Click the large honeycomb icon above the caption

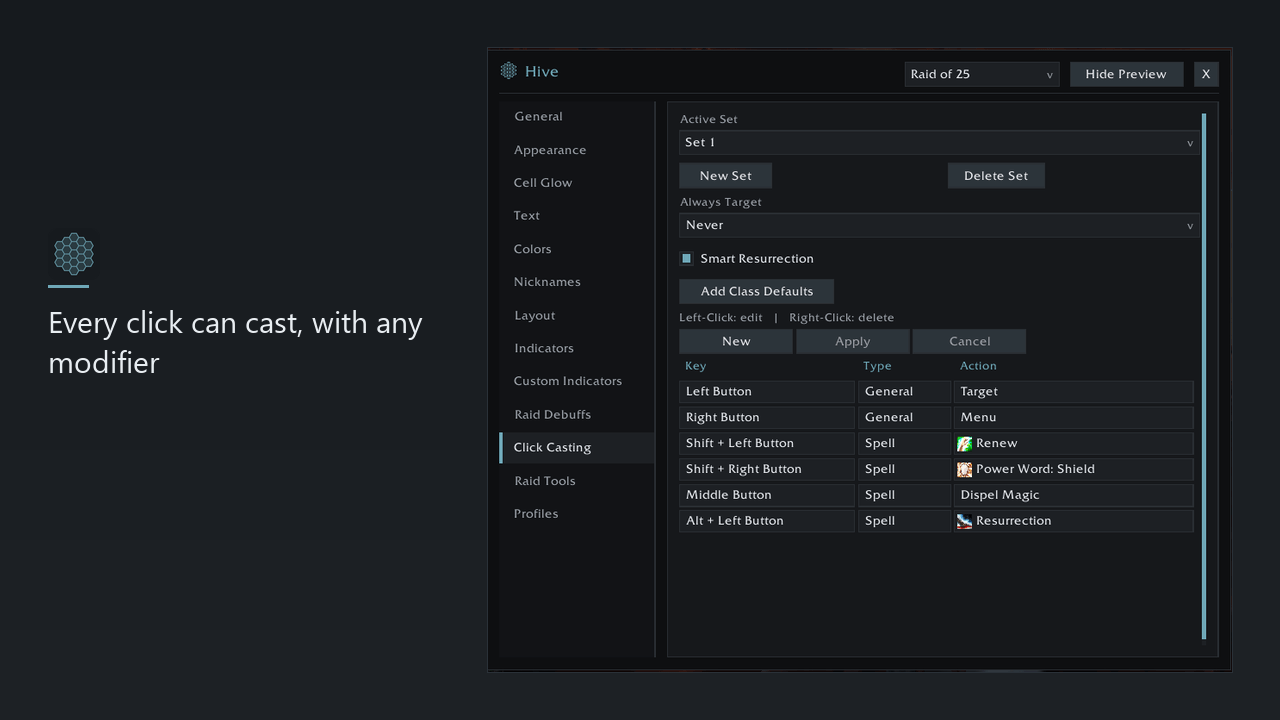74,254
